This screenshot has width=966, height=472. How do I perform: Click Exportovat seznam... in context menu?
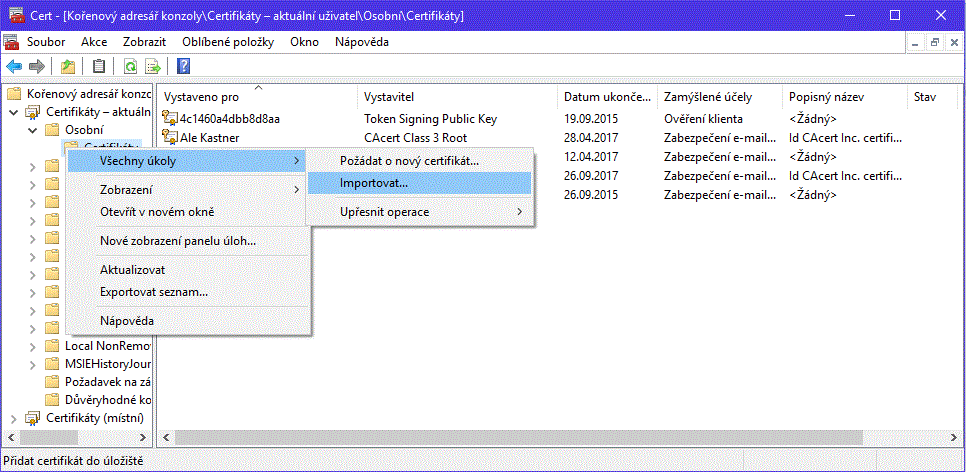tap(154, 292)
